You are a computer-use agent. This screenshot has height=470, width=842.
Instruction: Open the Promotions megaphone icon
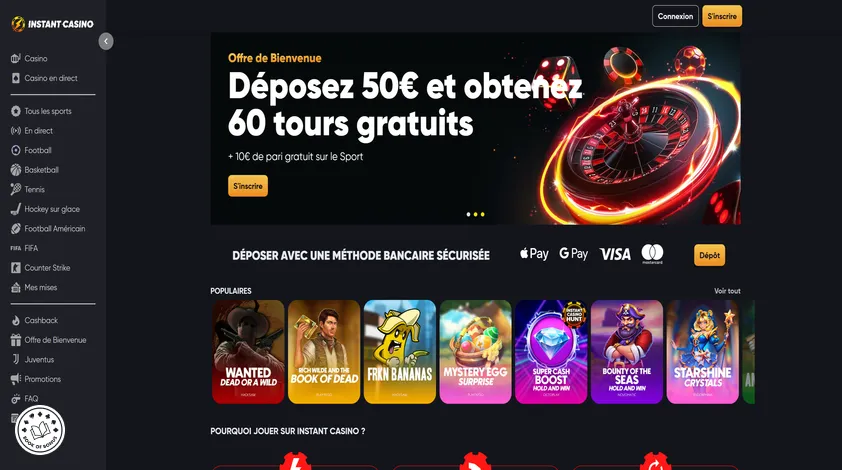[x=16, y=379]
